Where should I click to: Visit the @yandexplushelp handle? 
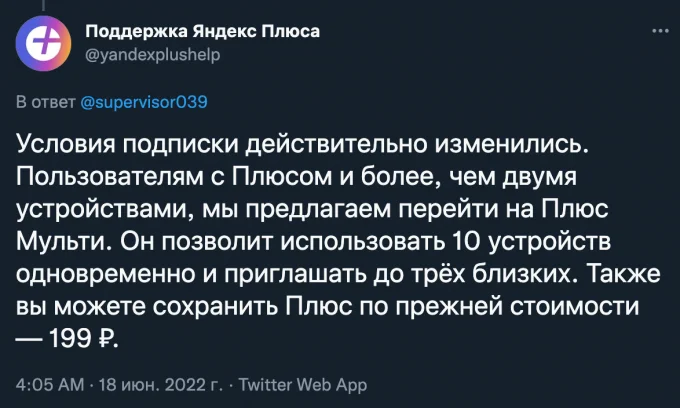click(x=153, y=55)
